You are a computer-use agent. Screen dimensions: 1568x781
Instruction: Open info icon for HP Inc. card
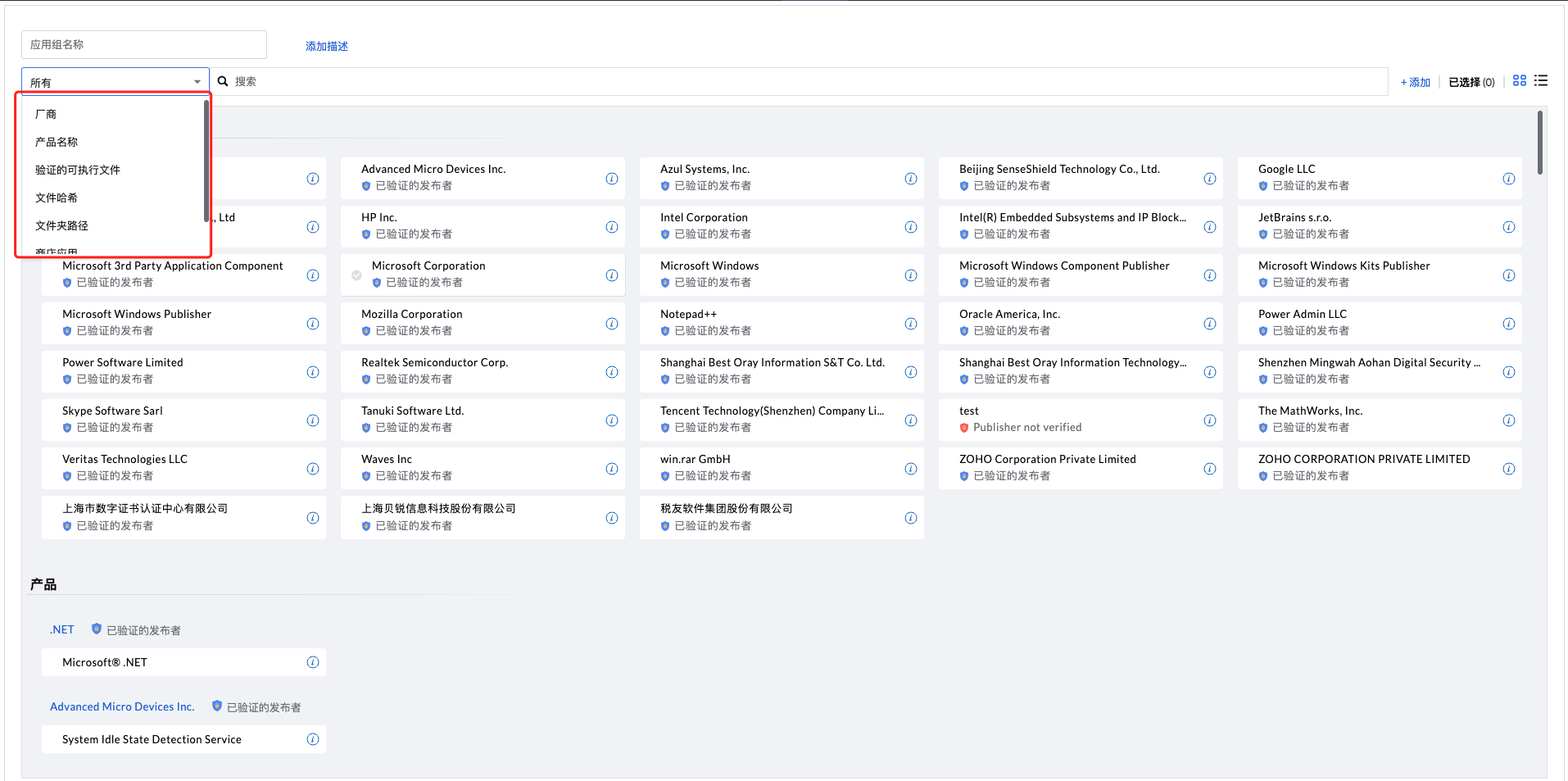tap(612, 227)
